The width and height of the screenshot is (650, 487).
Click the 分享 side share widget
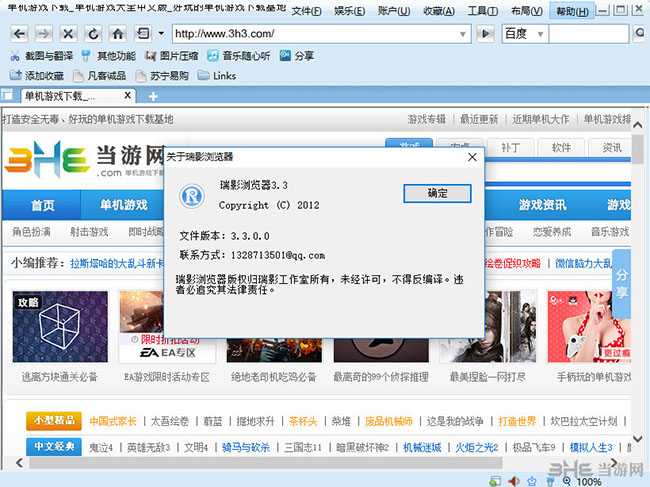(x=621, y=283)
